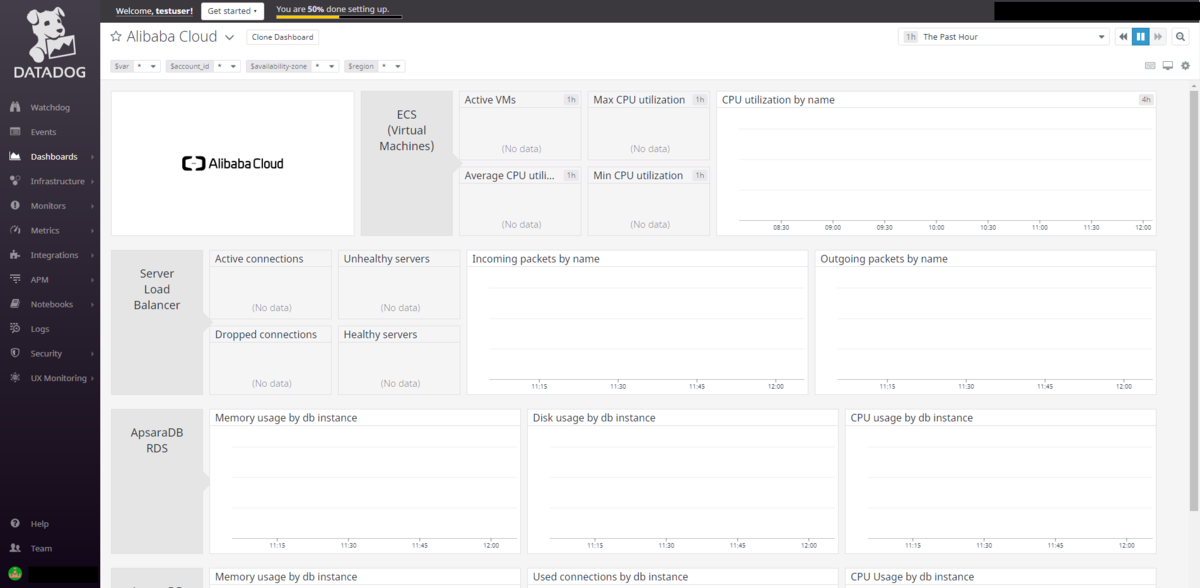Click the Dropped connections widget title
Image resolution: width=1200 pixels, height=588 pixels.
pos(266,335)
